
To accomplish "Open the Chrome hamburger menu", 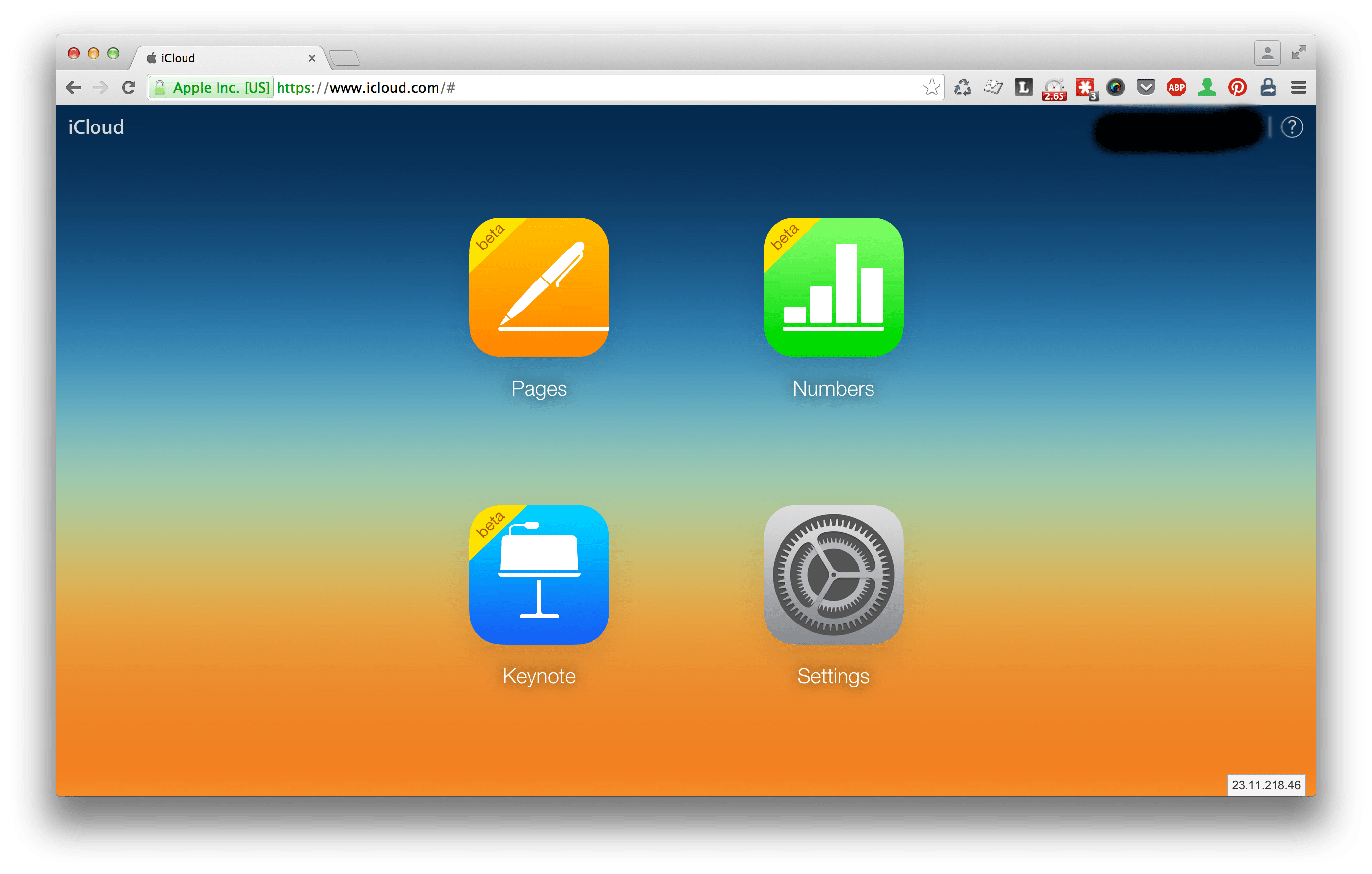I will pyautogui.click(x=1299, y=87).
